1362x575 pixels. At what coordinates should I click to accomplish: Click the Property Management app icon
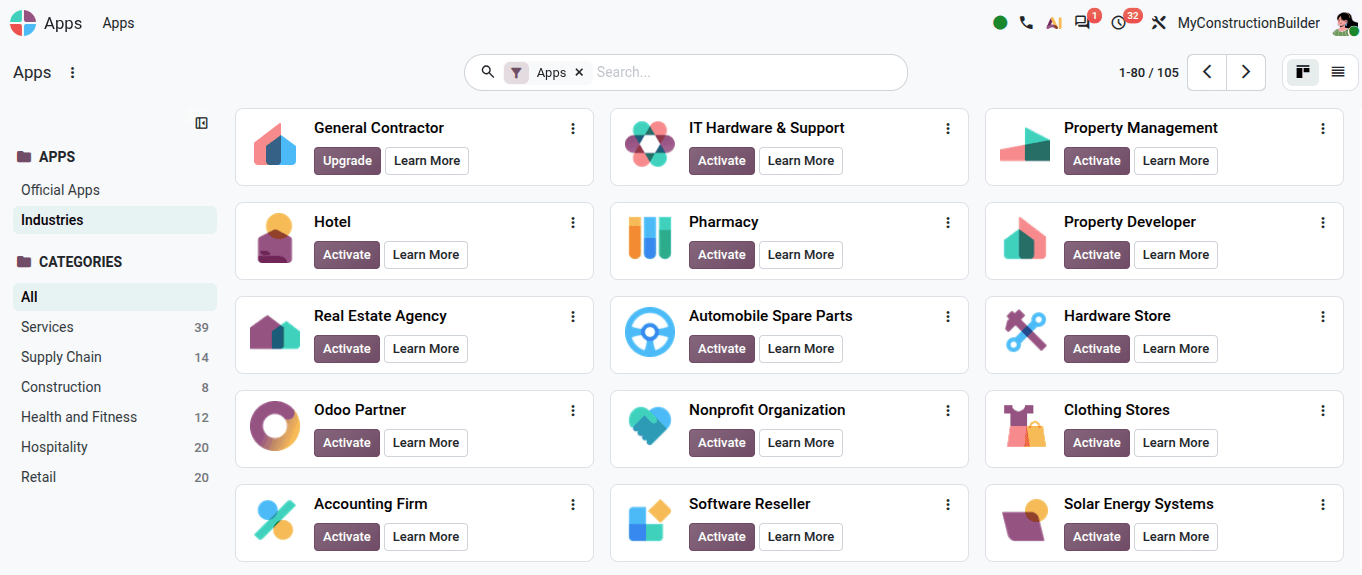coord(1024,146)
